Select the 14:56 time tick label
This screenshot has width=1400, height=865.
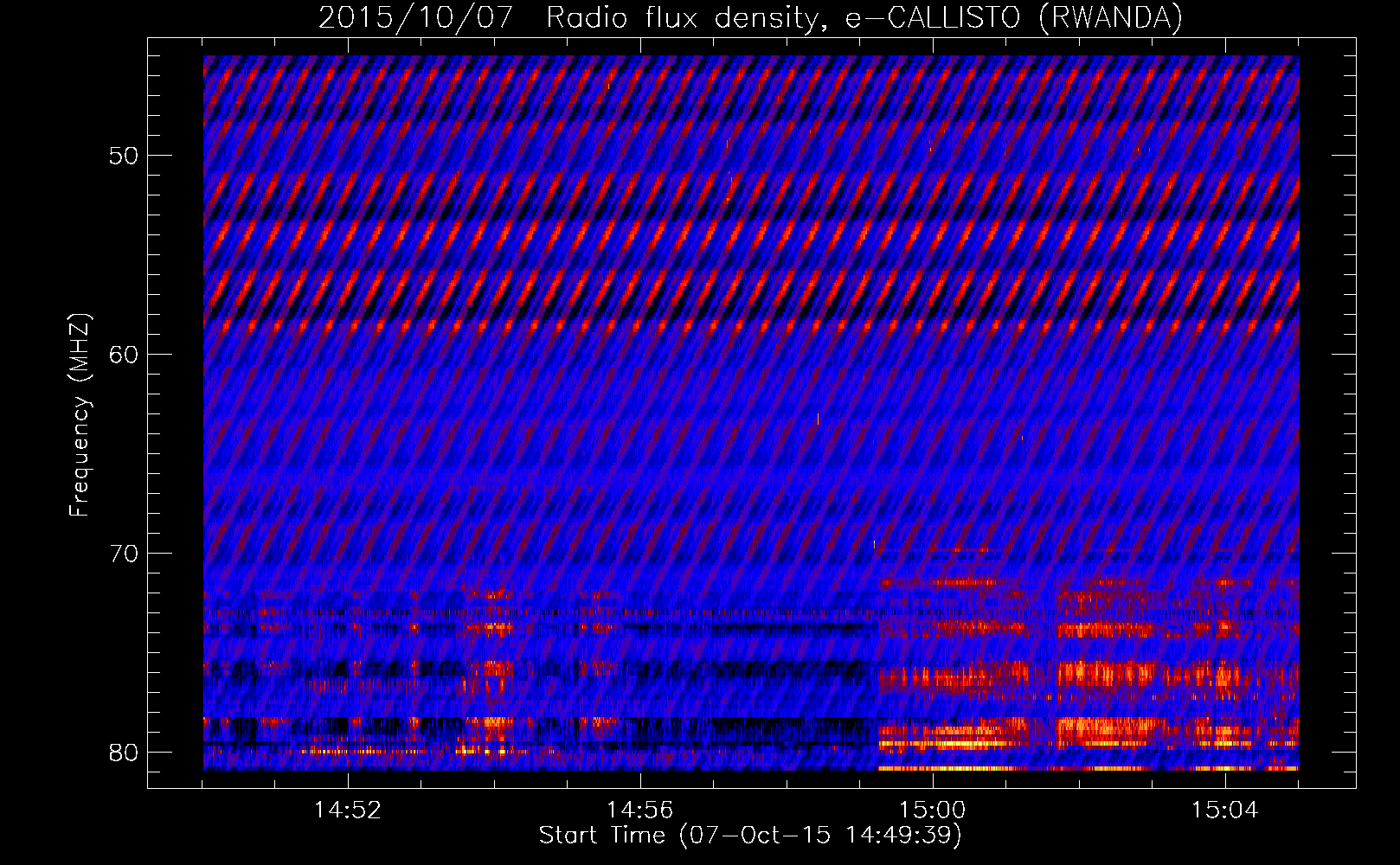point(639,810)
